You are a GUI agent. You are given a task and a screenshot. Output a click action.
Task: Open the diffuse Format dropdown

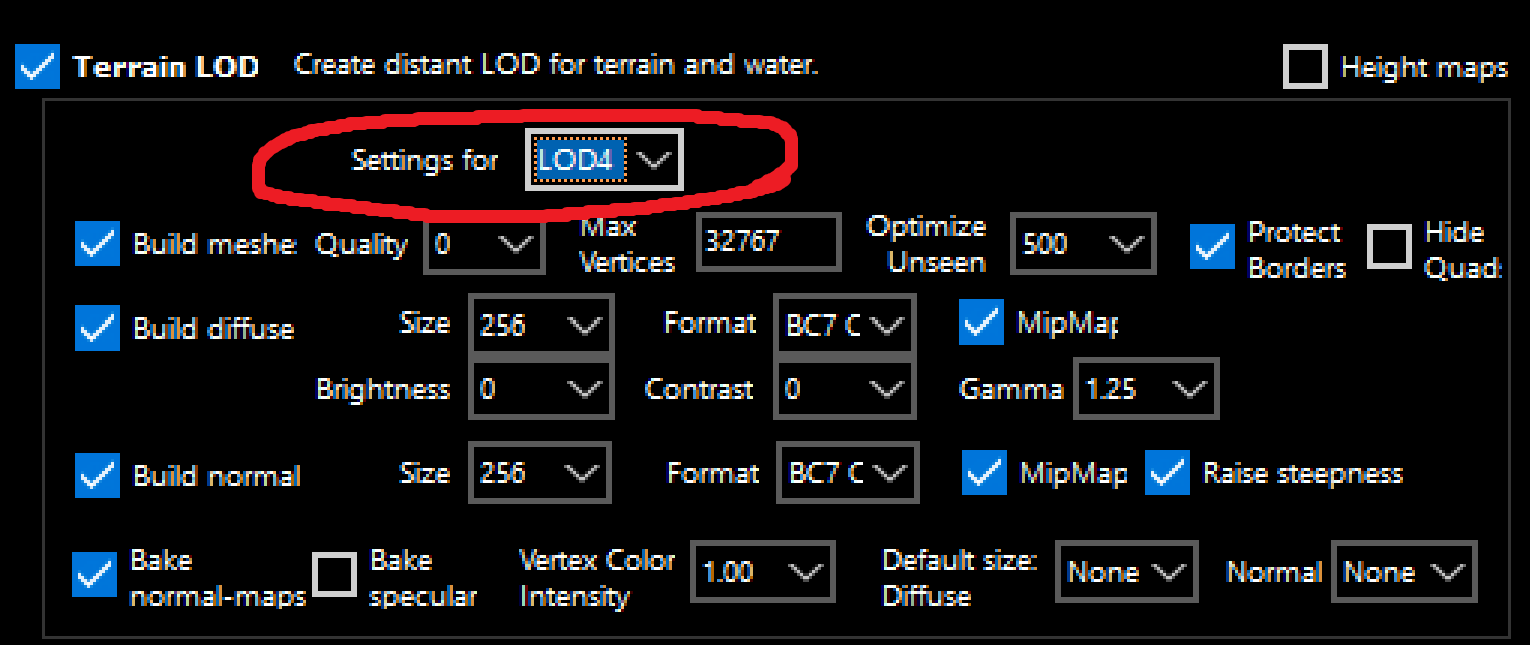(x=844, y=325)
